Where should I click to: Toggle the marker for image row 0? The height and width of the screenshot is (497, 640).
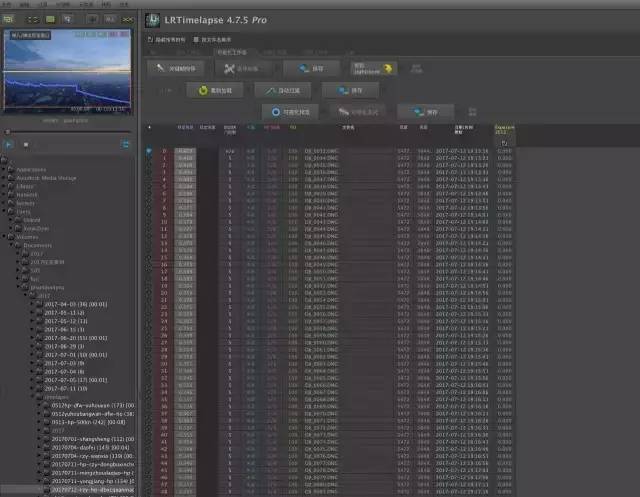pyautogui.click(x=150, y=152)
